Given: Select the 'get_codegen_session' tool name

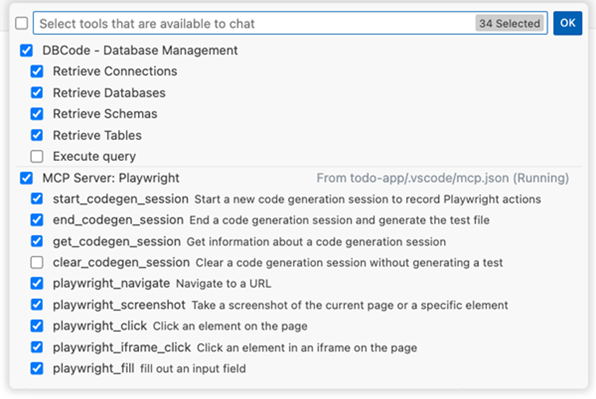Looking at the screenshot, I should click(117, 241).
